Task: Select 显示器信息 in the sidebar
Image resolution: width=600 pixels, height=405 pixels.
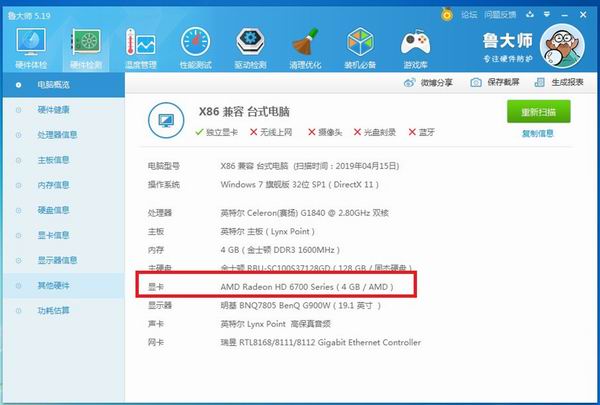Action: (64, 260)
